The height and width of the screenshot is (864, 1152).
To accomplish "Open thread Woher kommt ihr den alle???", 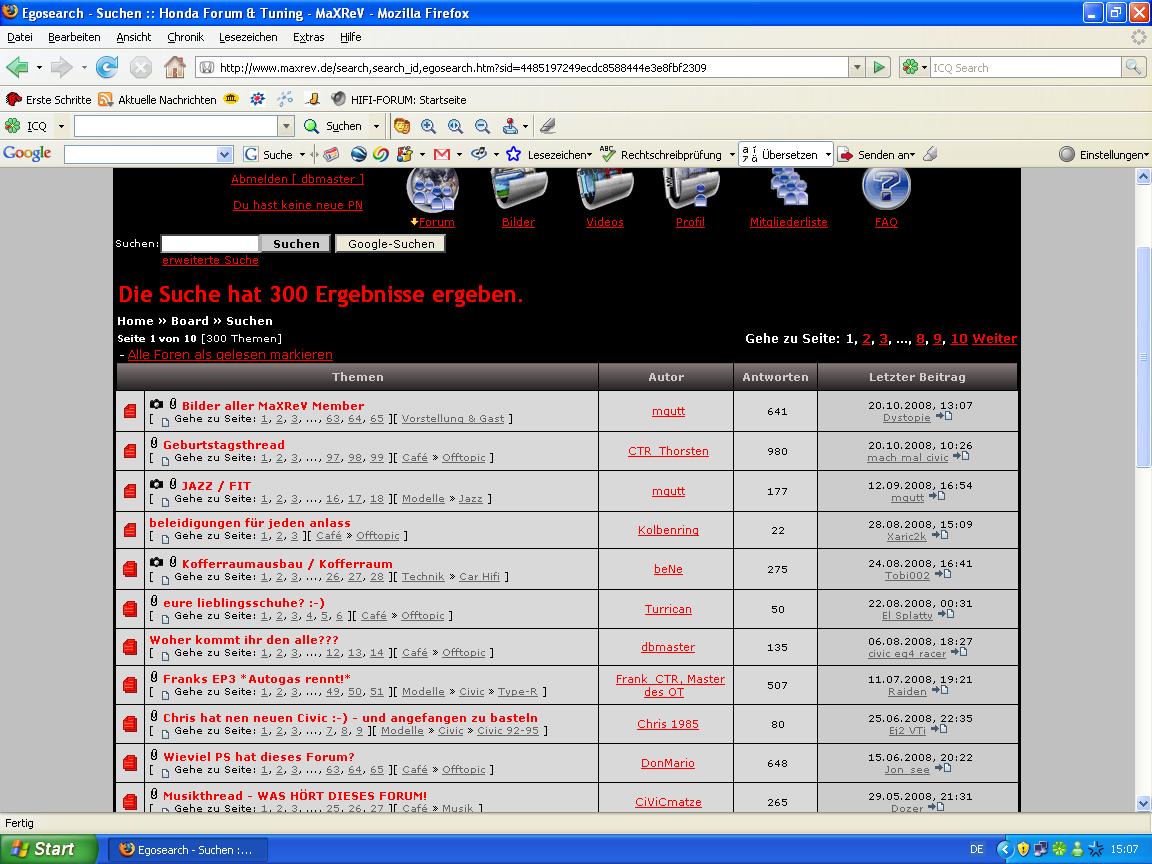I will (x=244, y=640).
